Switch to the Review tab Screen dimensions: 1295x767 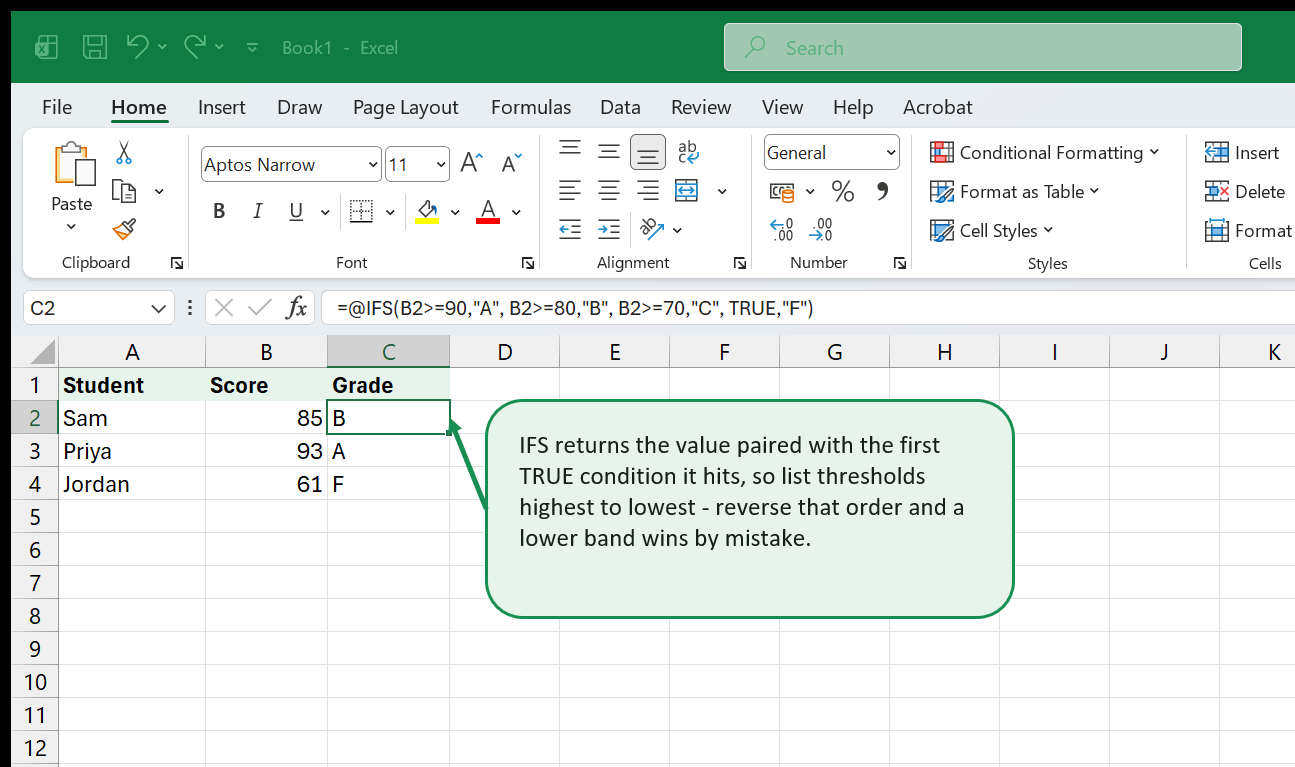tap(701, 107)
